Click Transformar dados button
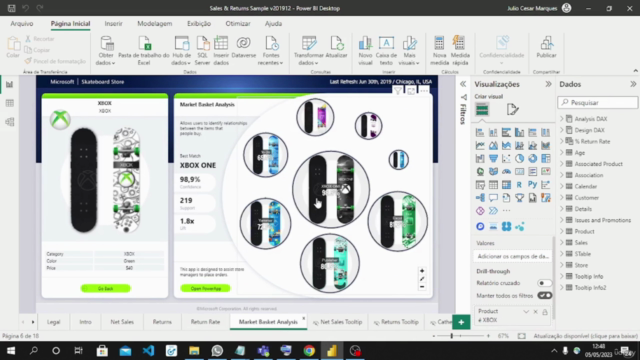This screenshot has height=360, width=640. pos(309,51)
